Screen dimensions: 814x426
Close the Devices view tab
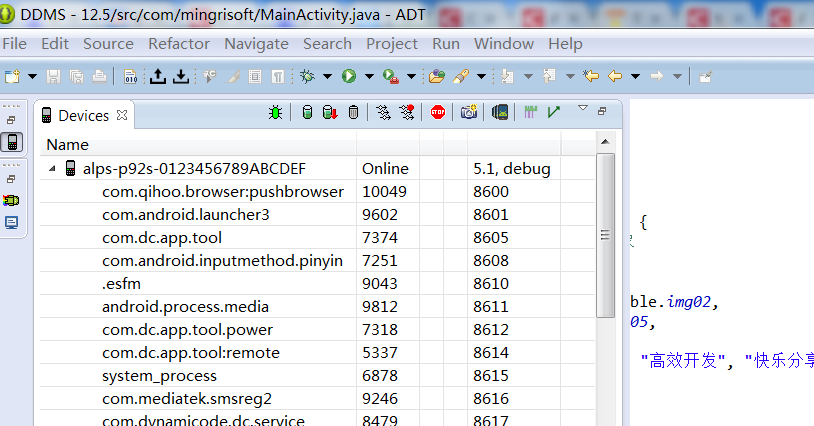coord(122,115)
